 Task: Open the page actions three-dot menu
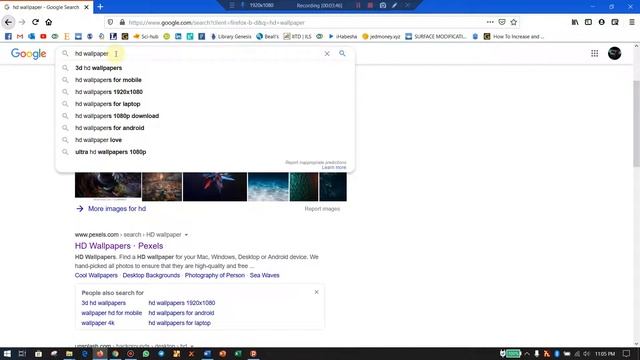tap(490, 22)
